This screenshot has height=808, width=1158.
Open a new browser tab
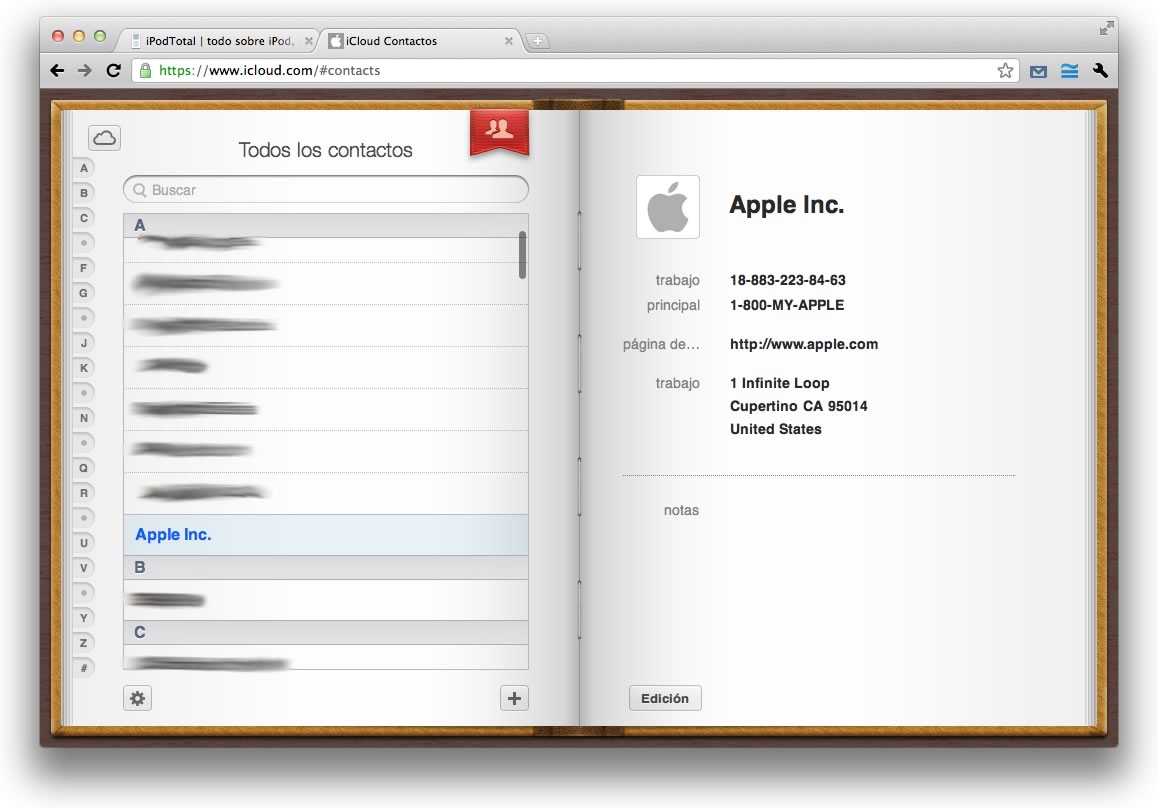(x=538, y=41)
